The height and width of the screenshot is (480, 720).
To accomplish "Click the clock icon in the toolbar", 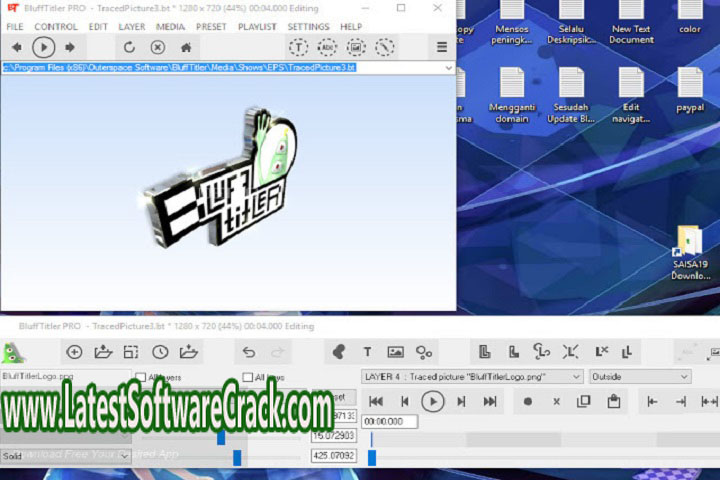I will pyautogui.click(x=160, y=352).
